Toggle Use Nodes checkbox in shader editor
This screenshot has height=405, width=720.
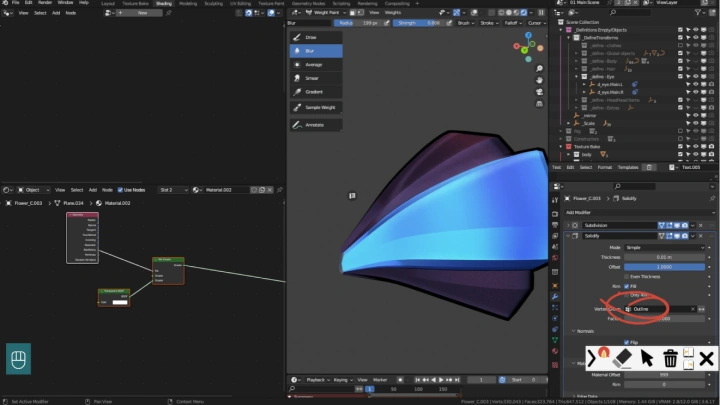(121, 189)
